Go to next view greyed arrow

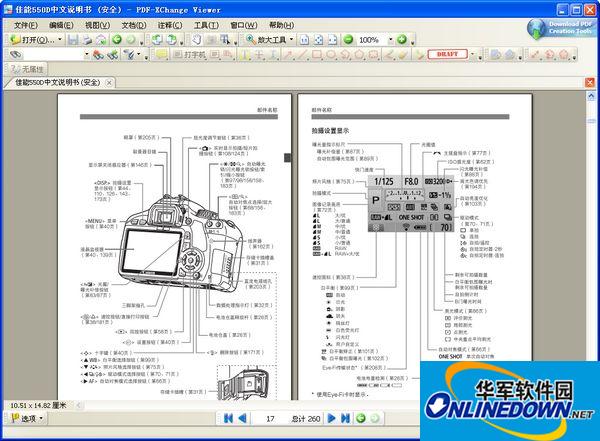131,39
